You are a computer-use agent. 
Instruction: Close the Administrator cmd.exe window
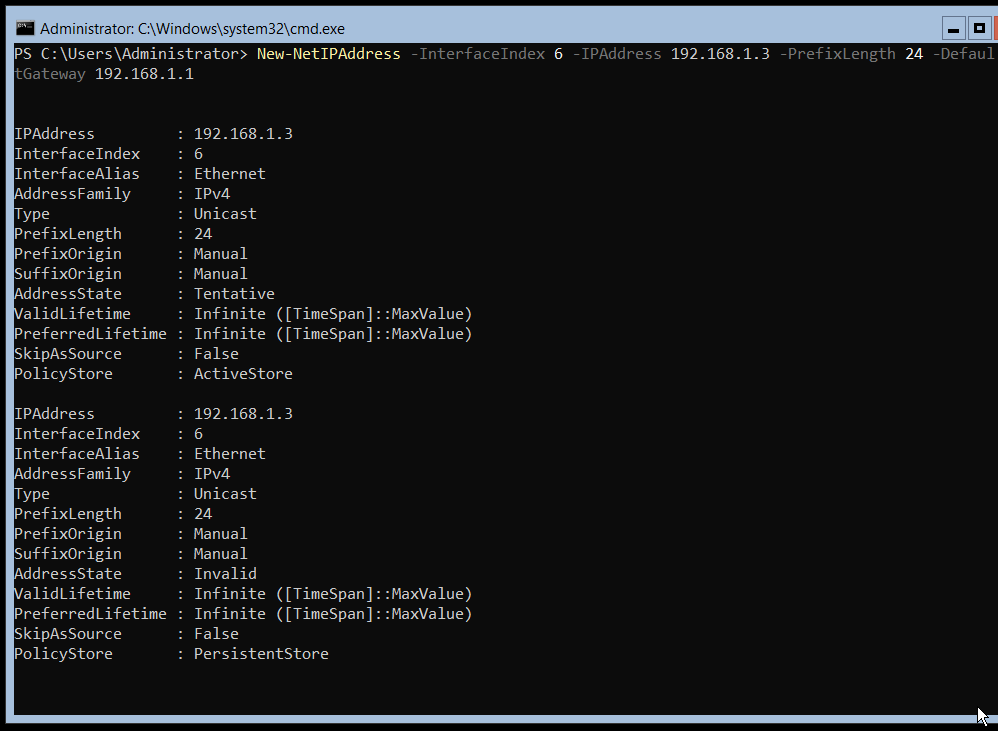tap(995, 27)
